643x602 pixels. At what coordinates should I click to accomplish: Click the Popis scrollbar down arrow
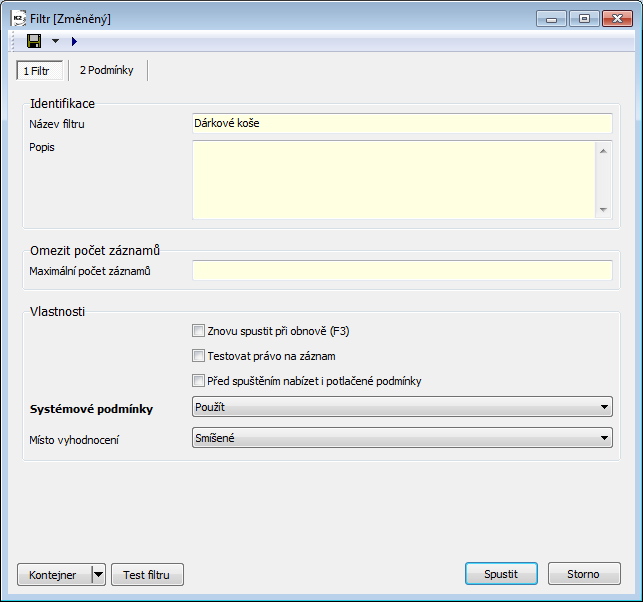[603, 210]
